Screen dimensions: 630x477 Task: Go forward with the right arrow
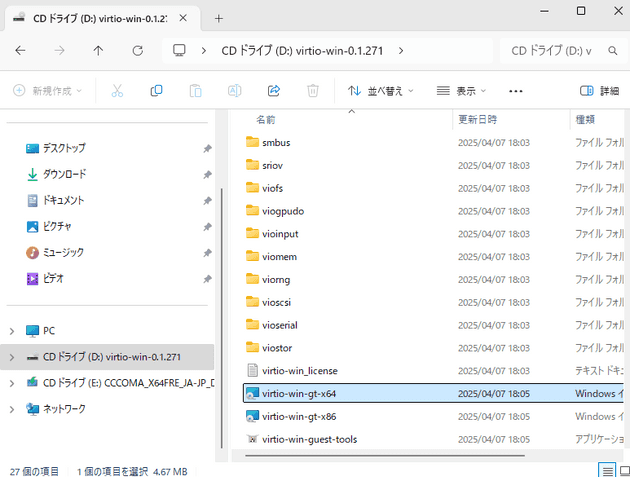tap(59, 51)
